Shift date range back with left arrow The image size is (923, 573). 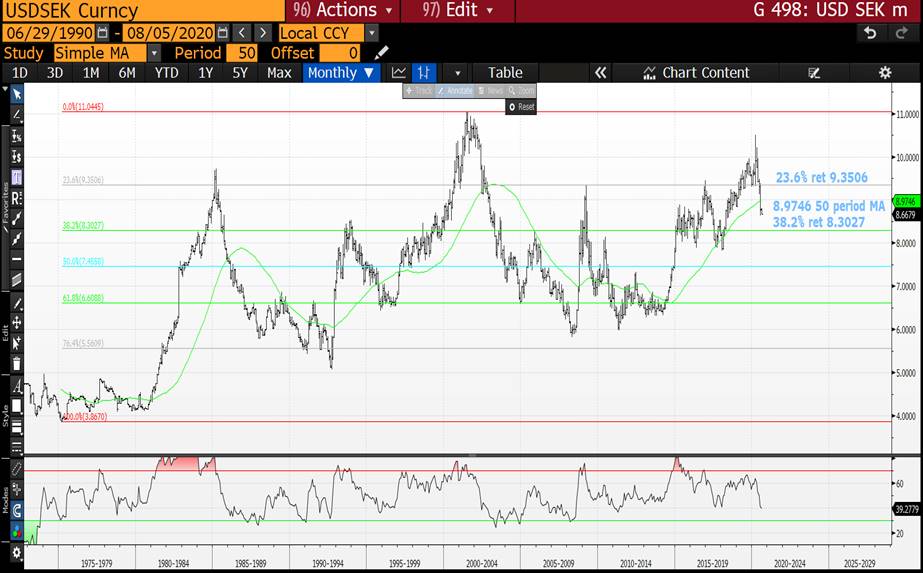pos(241,33)
